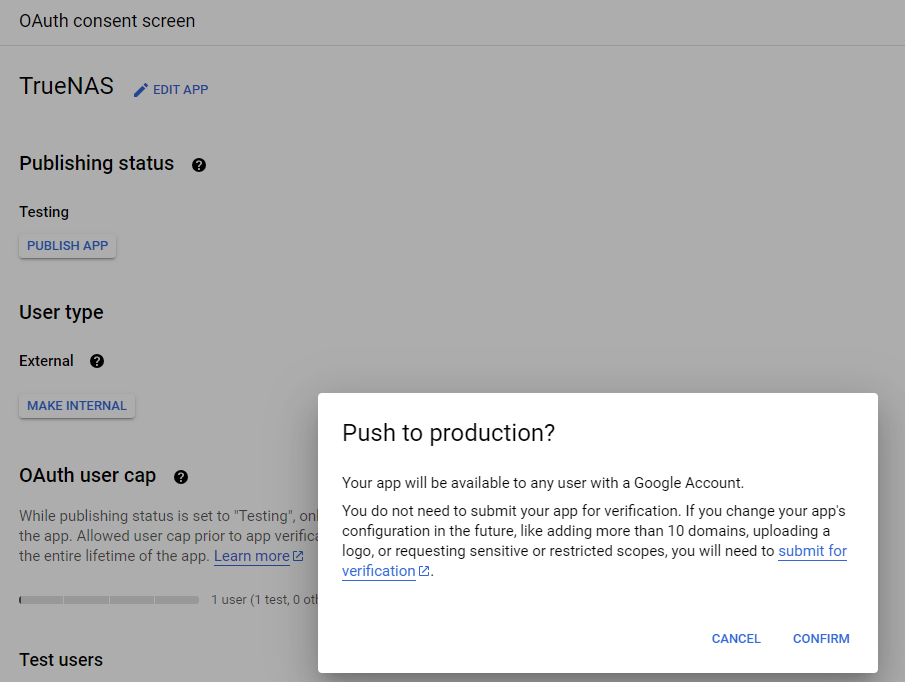This screenshot has width=905, height=682.
Task: Click the Push to production dialog title
Action: 448,433
